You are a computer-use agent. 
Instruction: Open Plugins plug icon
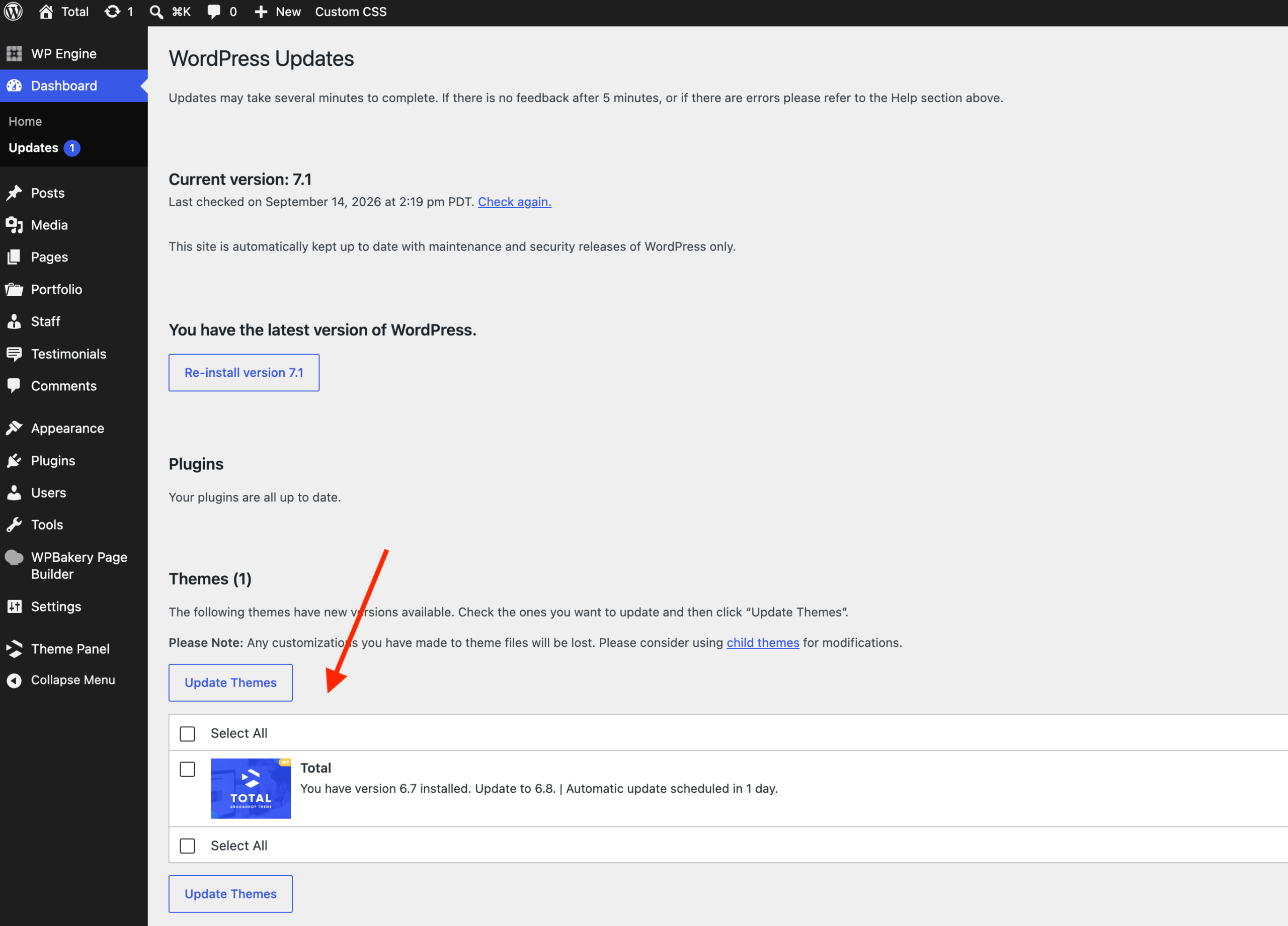click(x=14, y=460)
